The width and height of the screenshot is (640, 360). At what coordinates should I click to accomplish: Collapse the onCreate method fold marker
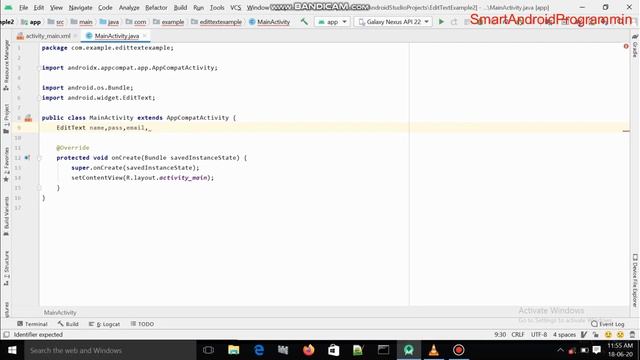(39, 158)
